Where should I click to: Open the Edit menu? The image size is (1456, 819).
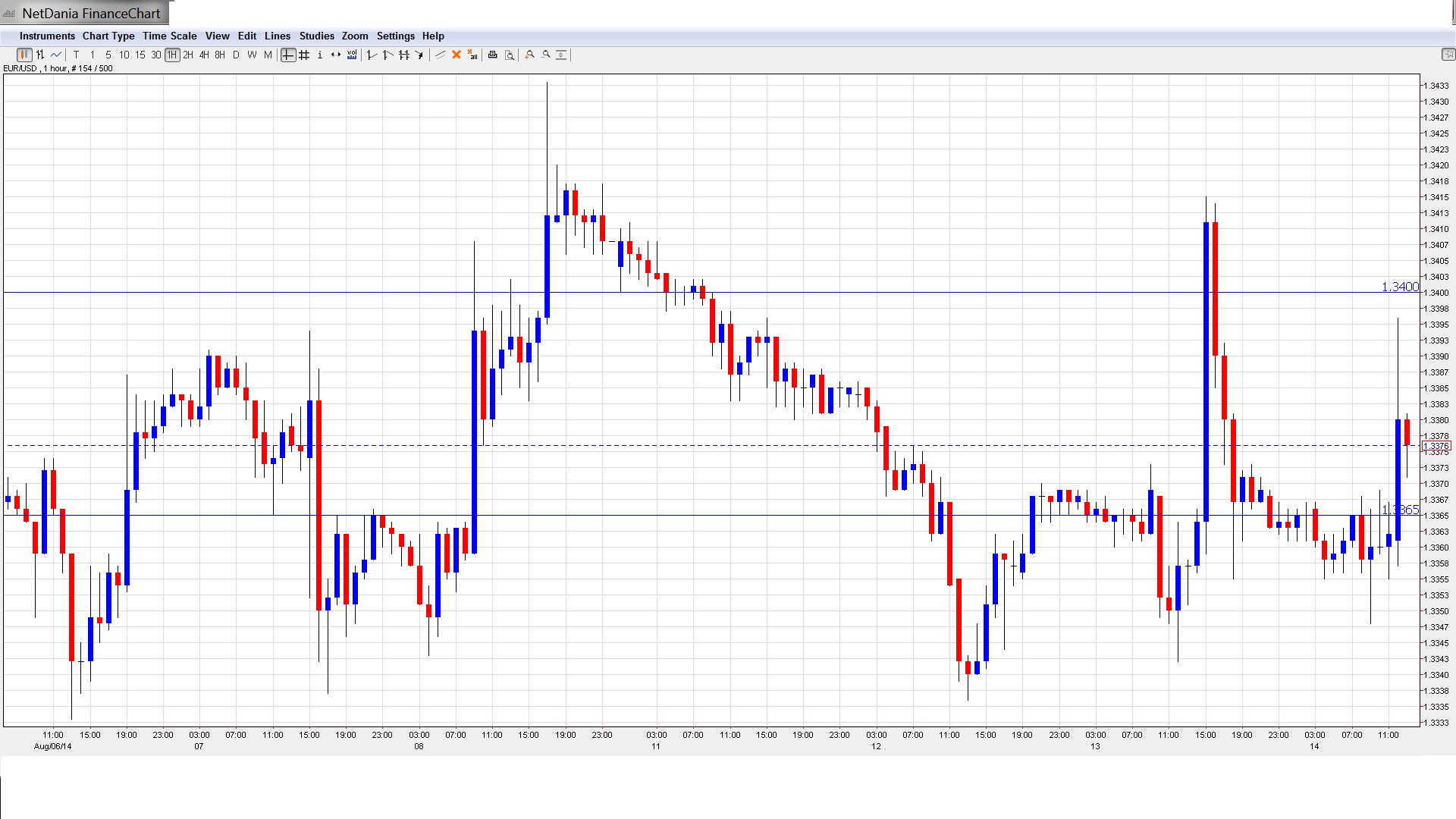click(x=247, y=36)
